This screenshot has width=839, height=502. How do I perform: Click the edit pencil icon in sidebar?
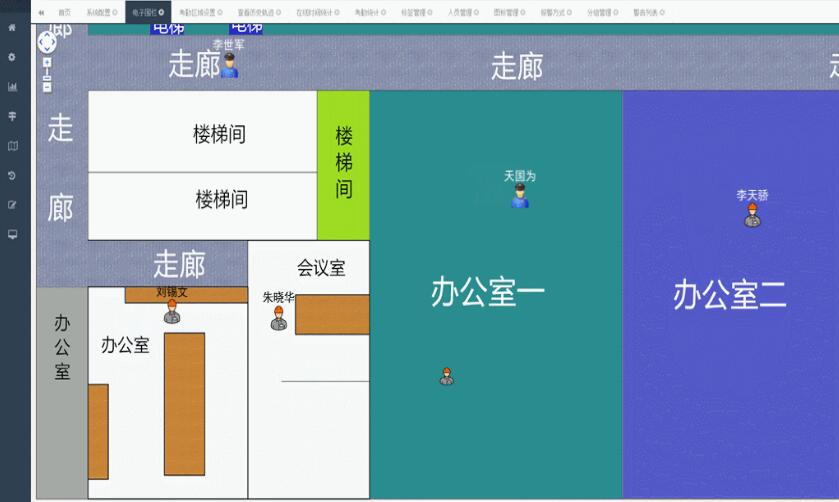point(12,205)
